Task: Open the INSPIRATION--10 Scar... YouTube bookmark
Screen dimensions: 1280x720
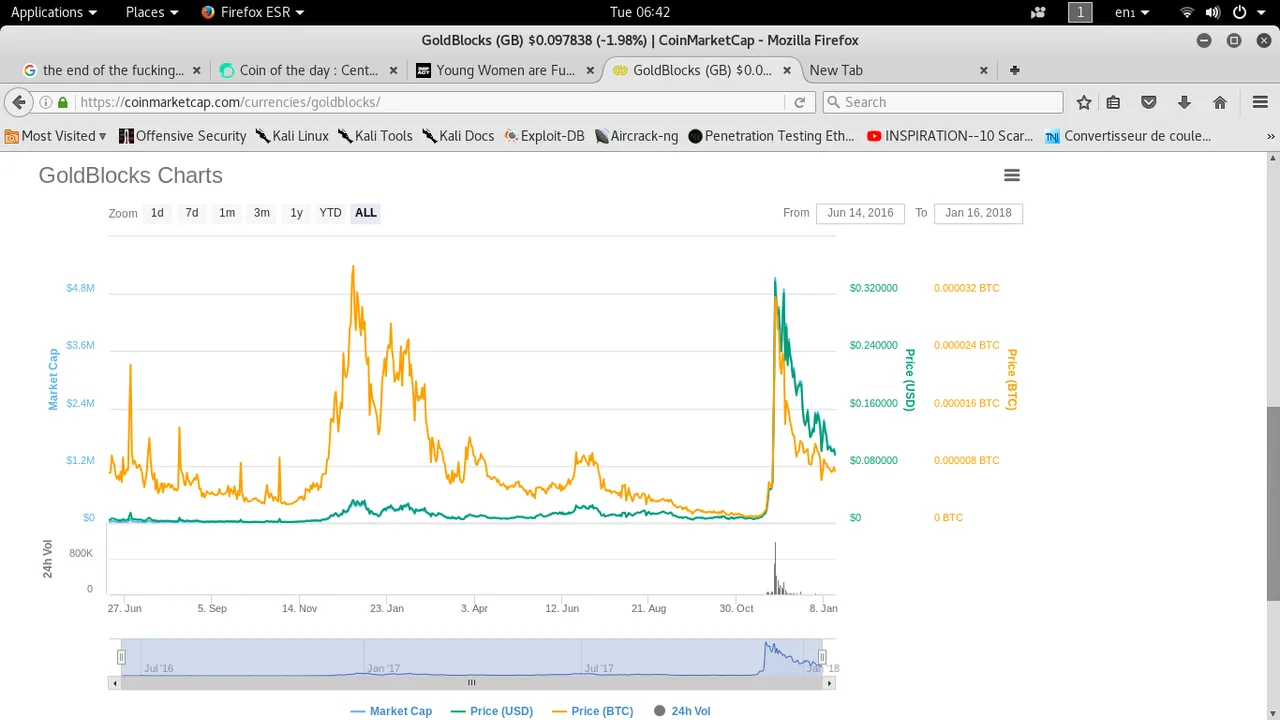Action: [x=950, y=136]
